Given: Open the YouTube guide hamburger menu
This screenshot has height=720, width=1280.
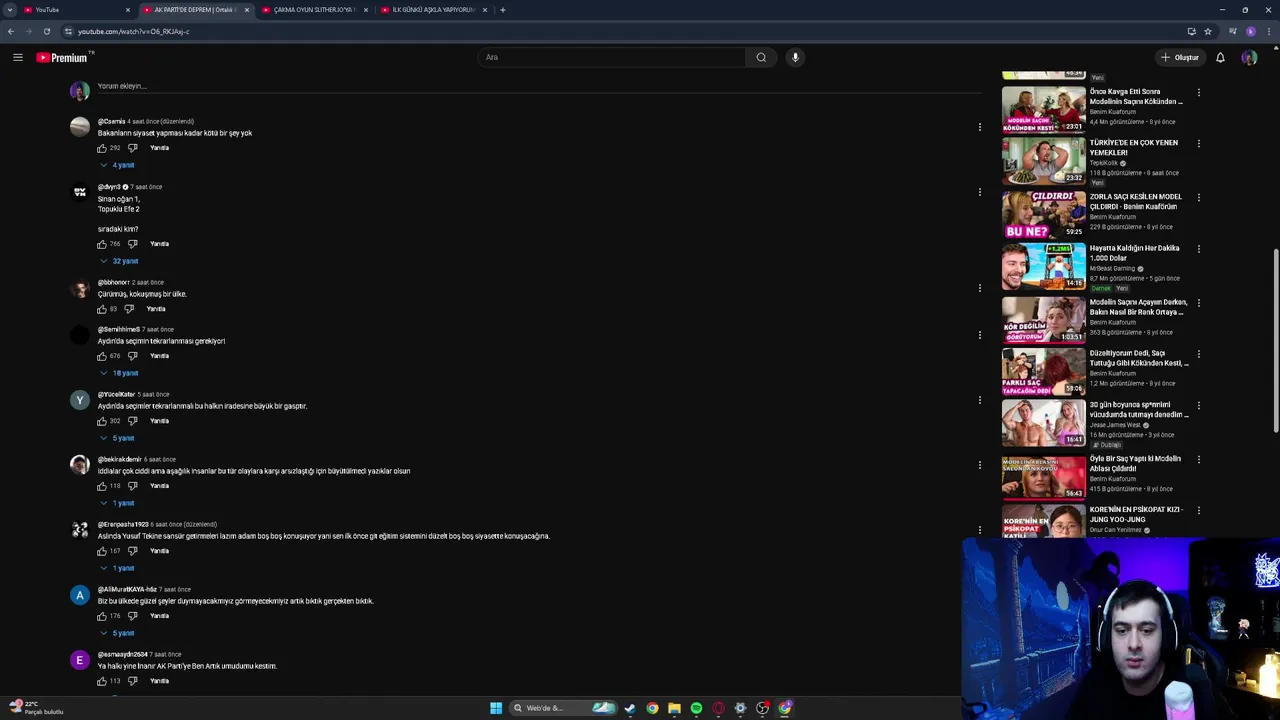Looking at the screenshot, I should [18, 58].
